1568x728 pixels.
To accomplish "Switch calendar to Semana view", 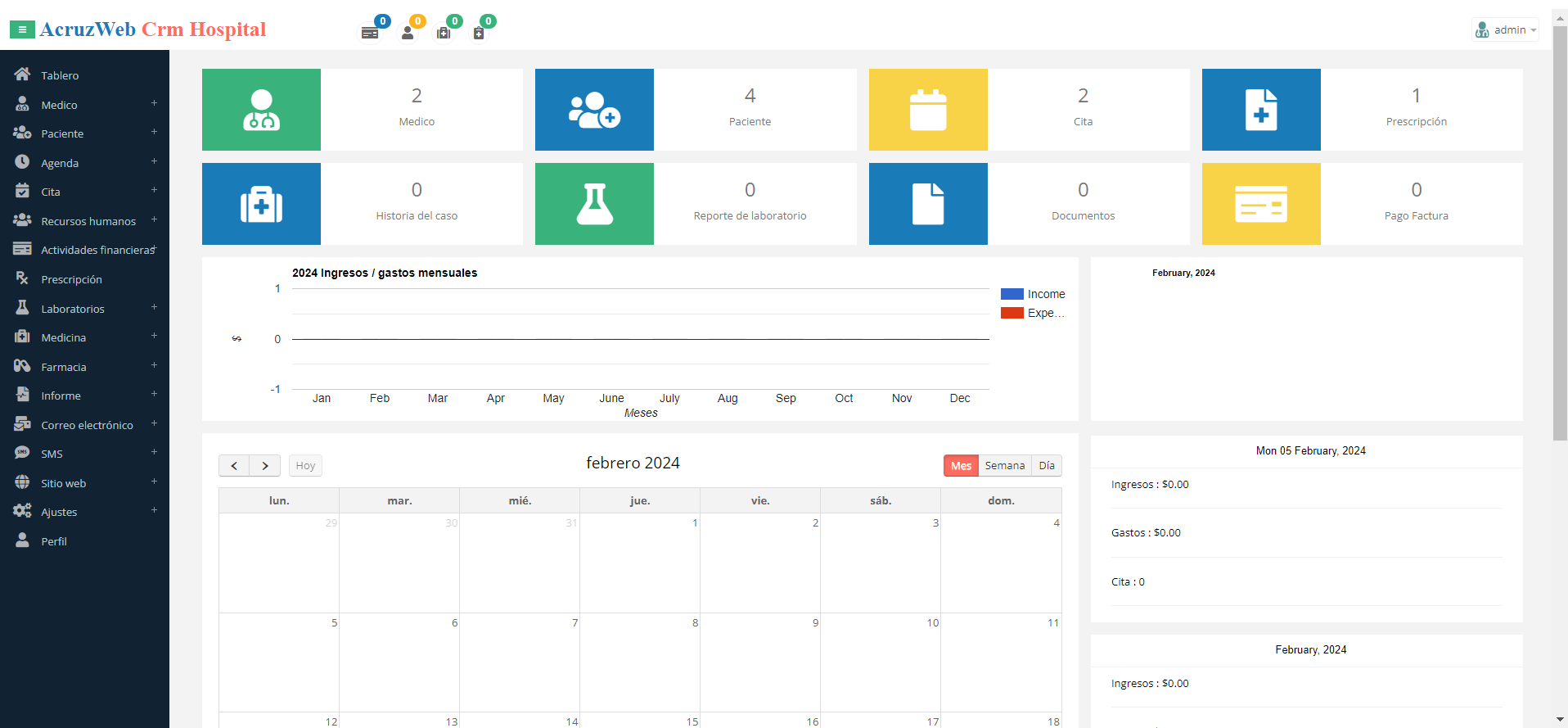I will click(x=1005, y=465).
